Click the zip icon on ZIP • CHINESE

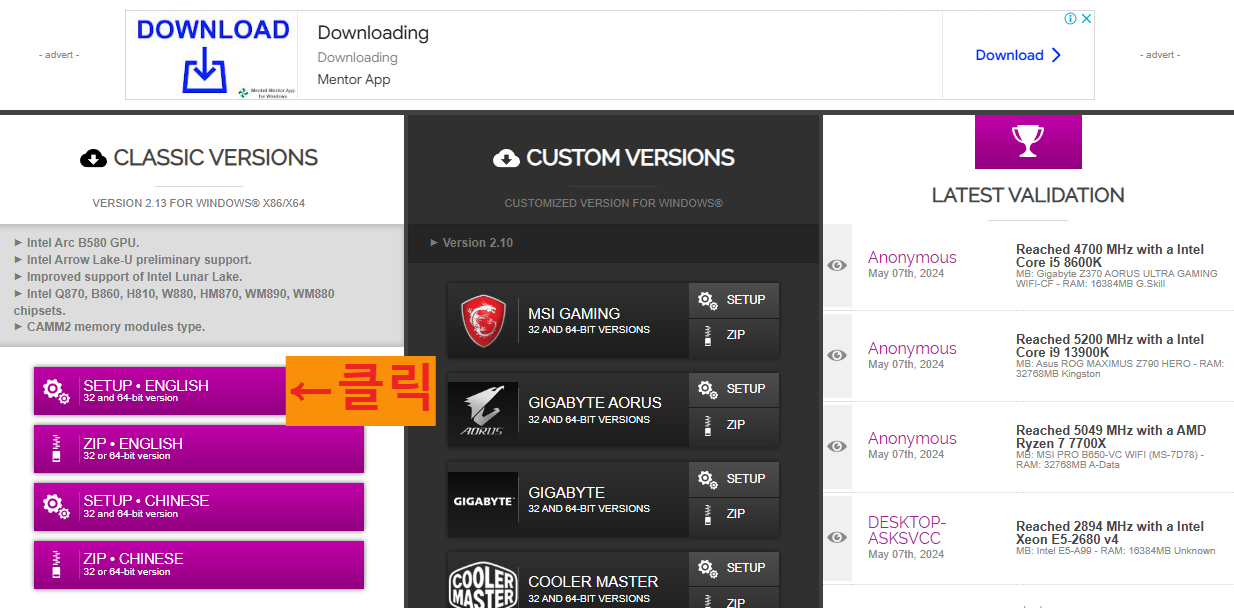click(56, 565)
